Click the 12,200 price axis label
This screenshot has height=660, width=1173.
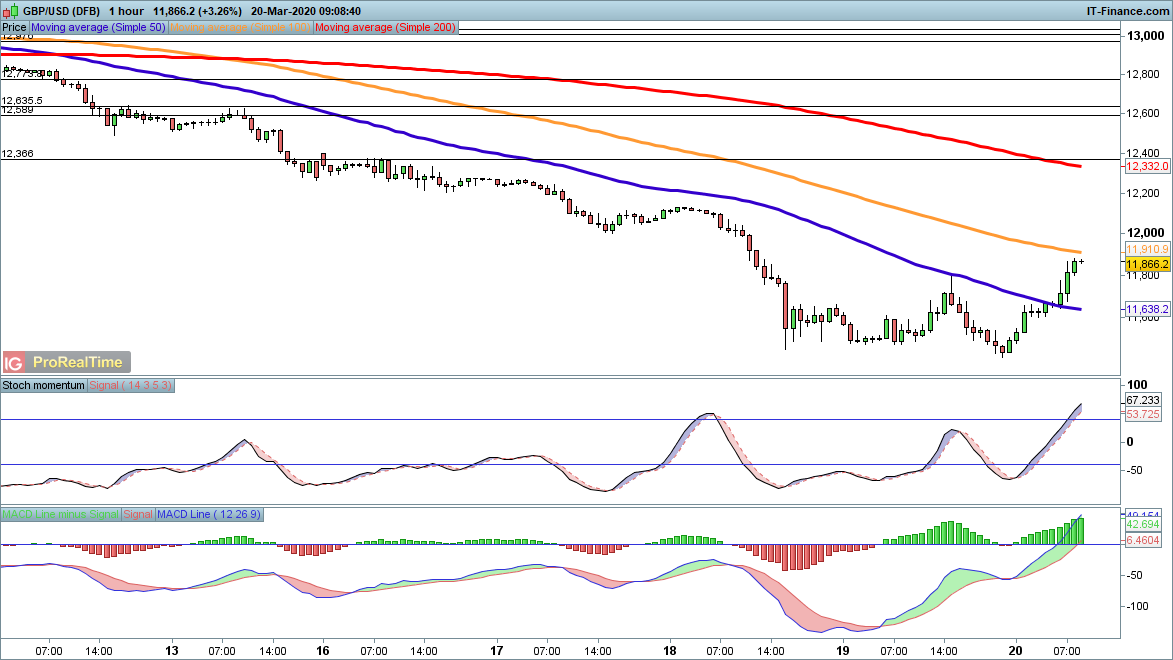(1143, 193)
